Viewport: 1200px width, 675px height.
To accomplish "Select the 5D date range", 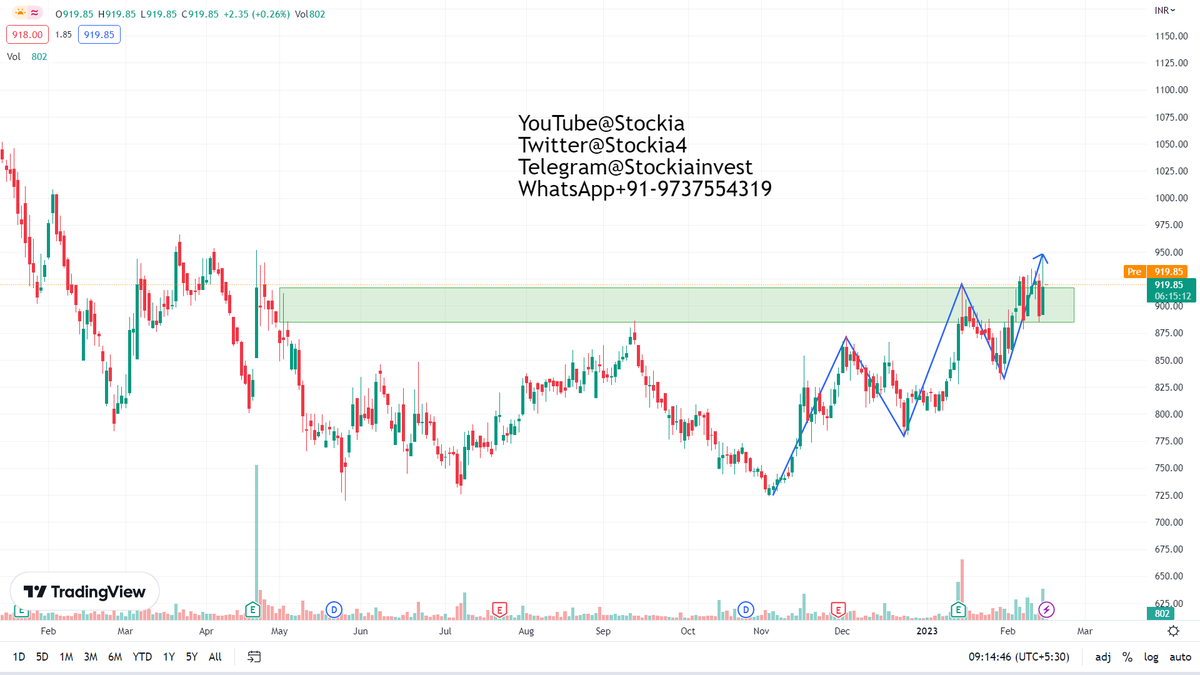I will coord(42,657).
